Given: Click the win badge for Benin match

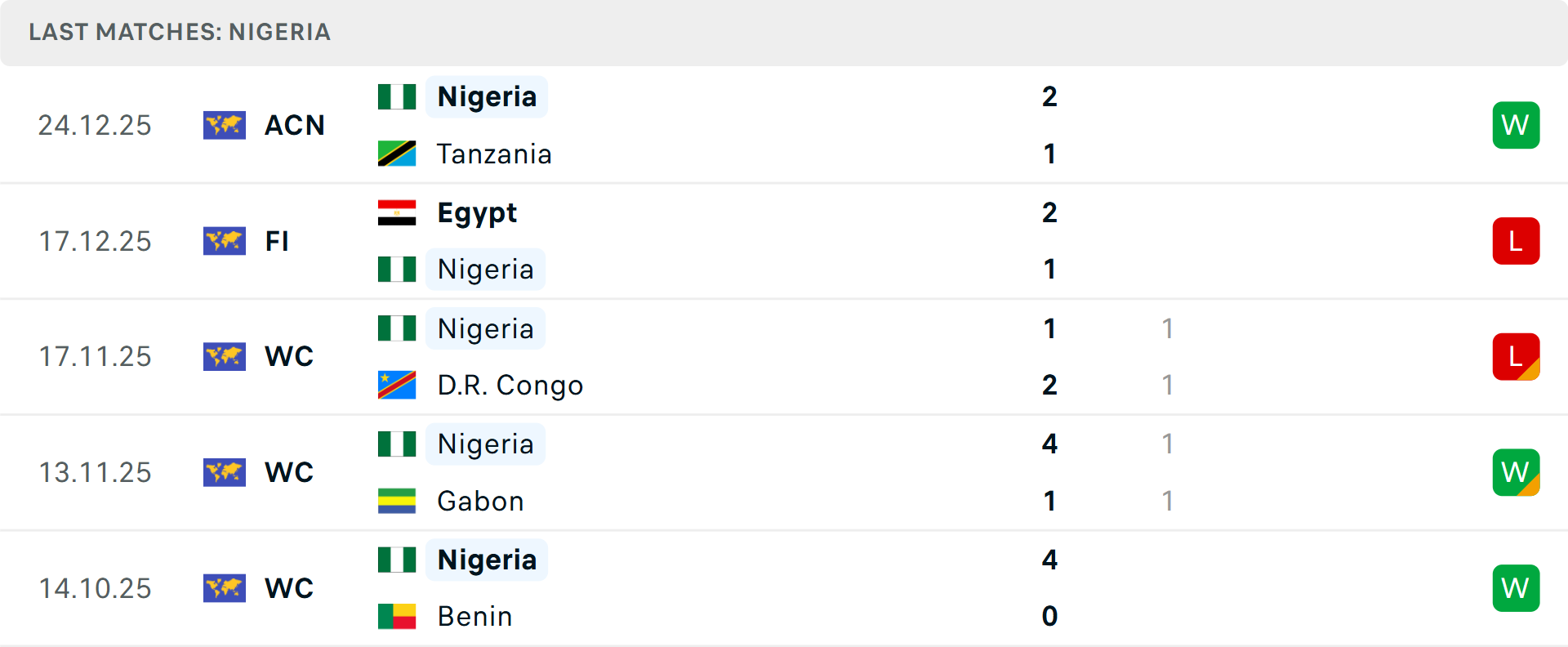Looking at the screenshot, I should point(1516,588).
